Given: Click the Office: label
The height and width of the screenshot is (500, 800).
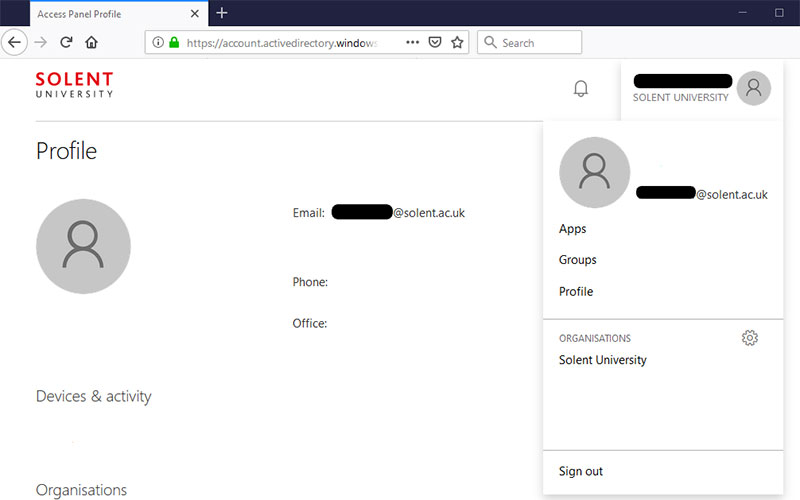Looking at the screenshot, I should click(x=310, y=323).
